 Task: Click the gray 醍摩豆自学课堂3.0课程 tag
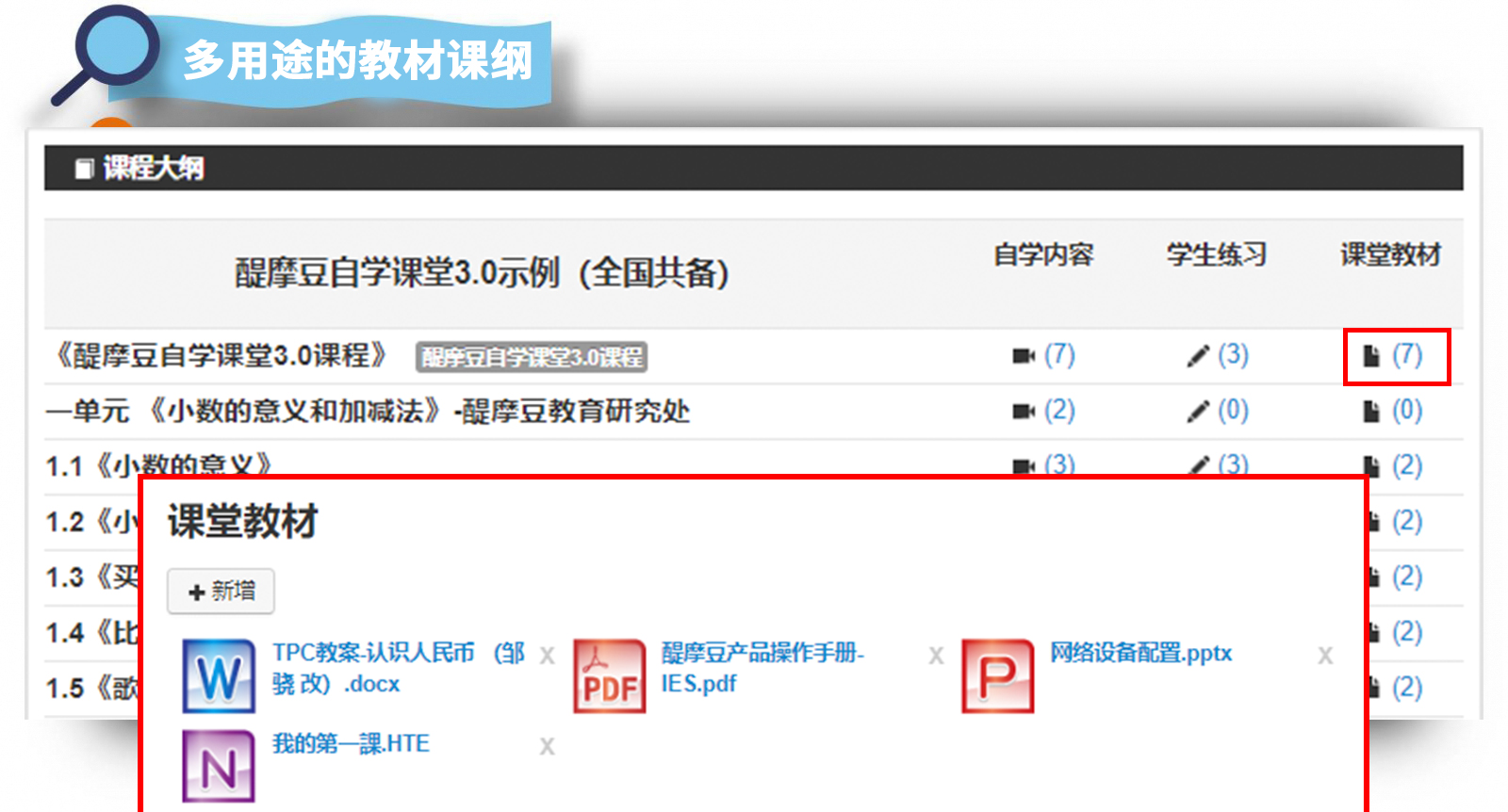coord(532,357)
